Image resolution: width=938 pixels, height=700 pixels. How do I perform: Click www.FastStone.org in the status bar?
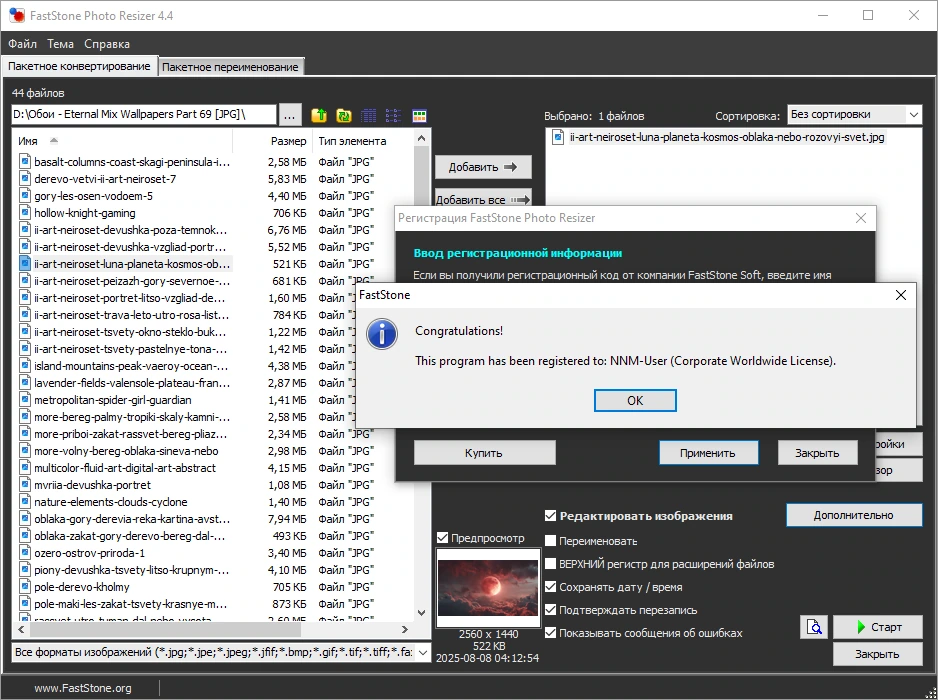tap(83, 687)
